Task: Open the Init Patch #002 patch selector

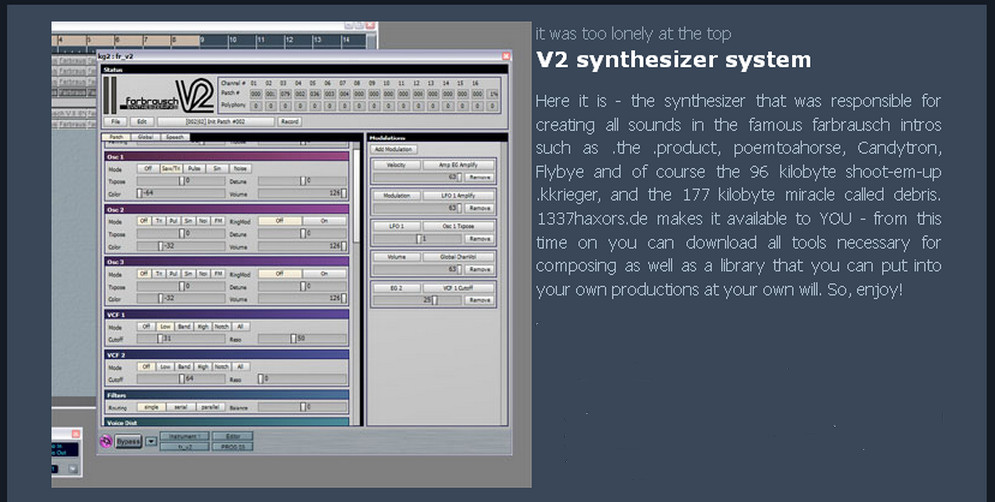Action: [x=216, y=121]
